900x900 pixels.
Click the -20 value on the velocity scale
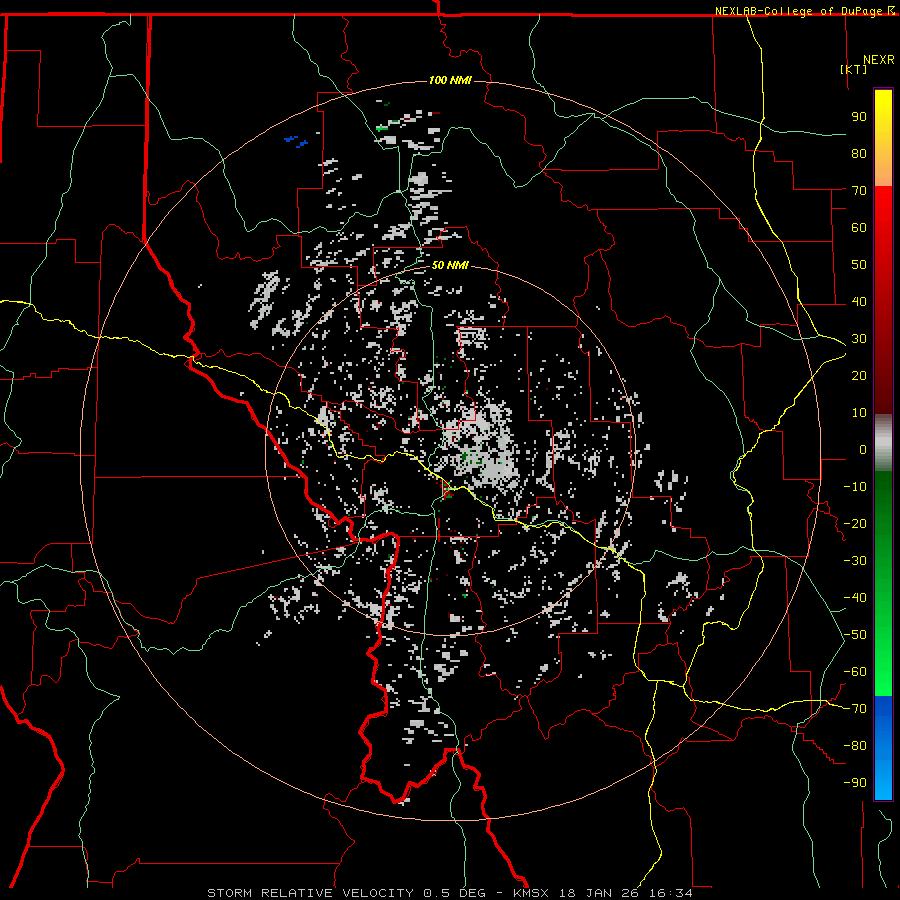[x=855, y=524]
